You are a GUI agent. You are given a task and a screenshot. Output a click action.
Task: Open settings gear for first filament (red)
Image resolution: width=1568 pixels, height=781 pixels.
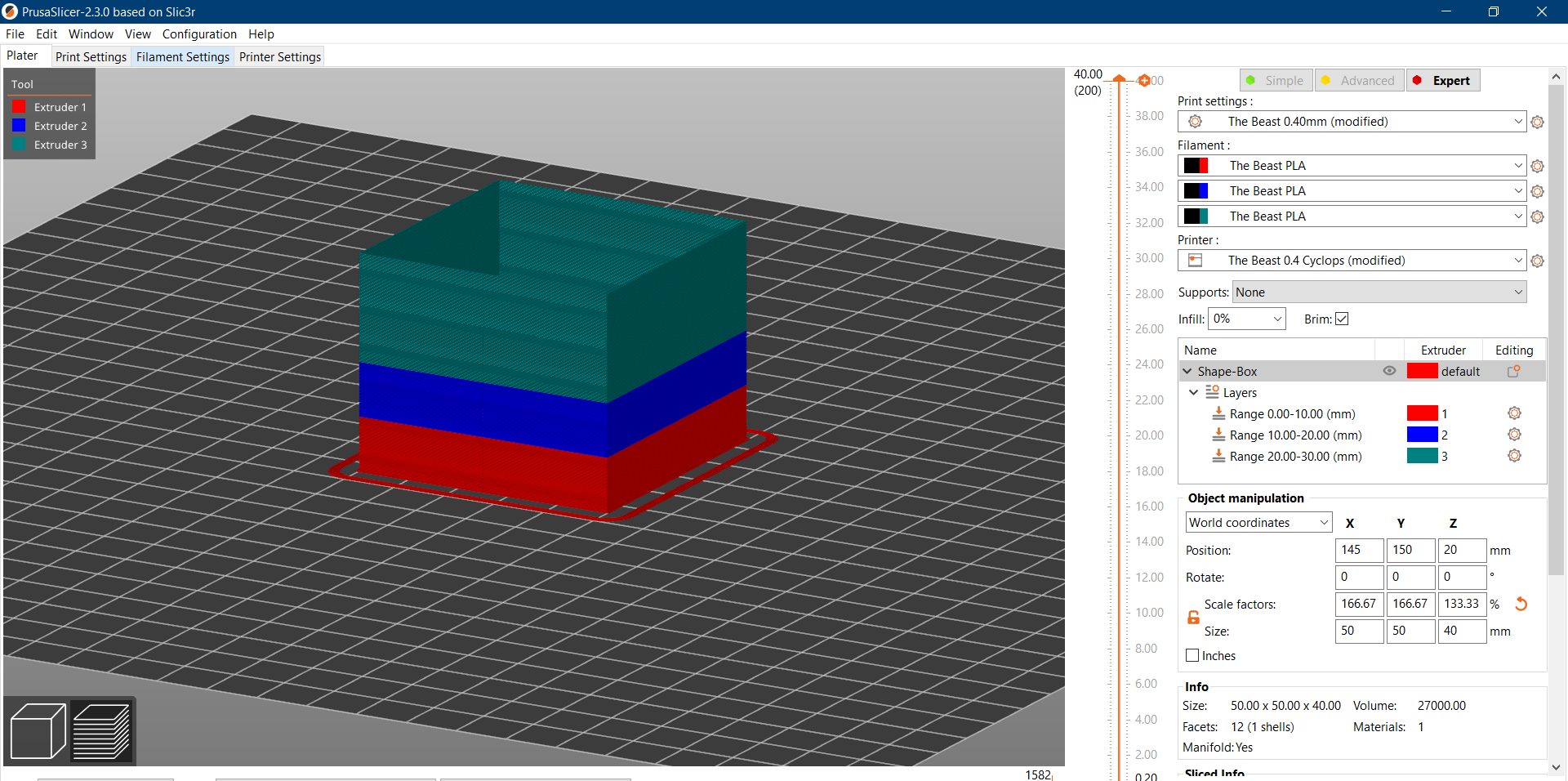click(x=1537, y=166)
